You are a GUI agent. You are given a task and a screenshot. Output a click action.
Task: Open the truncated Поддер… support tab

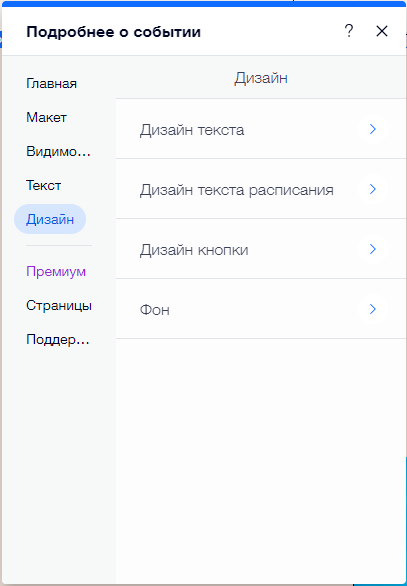pyautogui.click(x=58, y=340)
